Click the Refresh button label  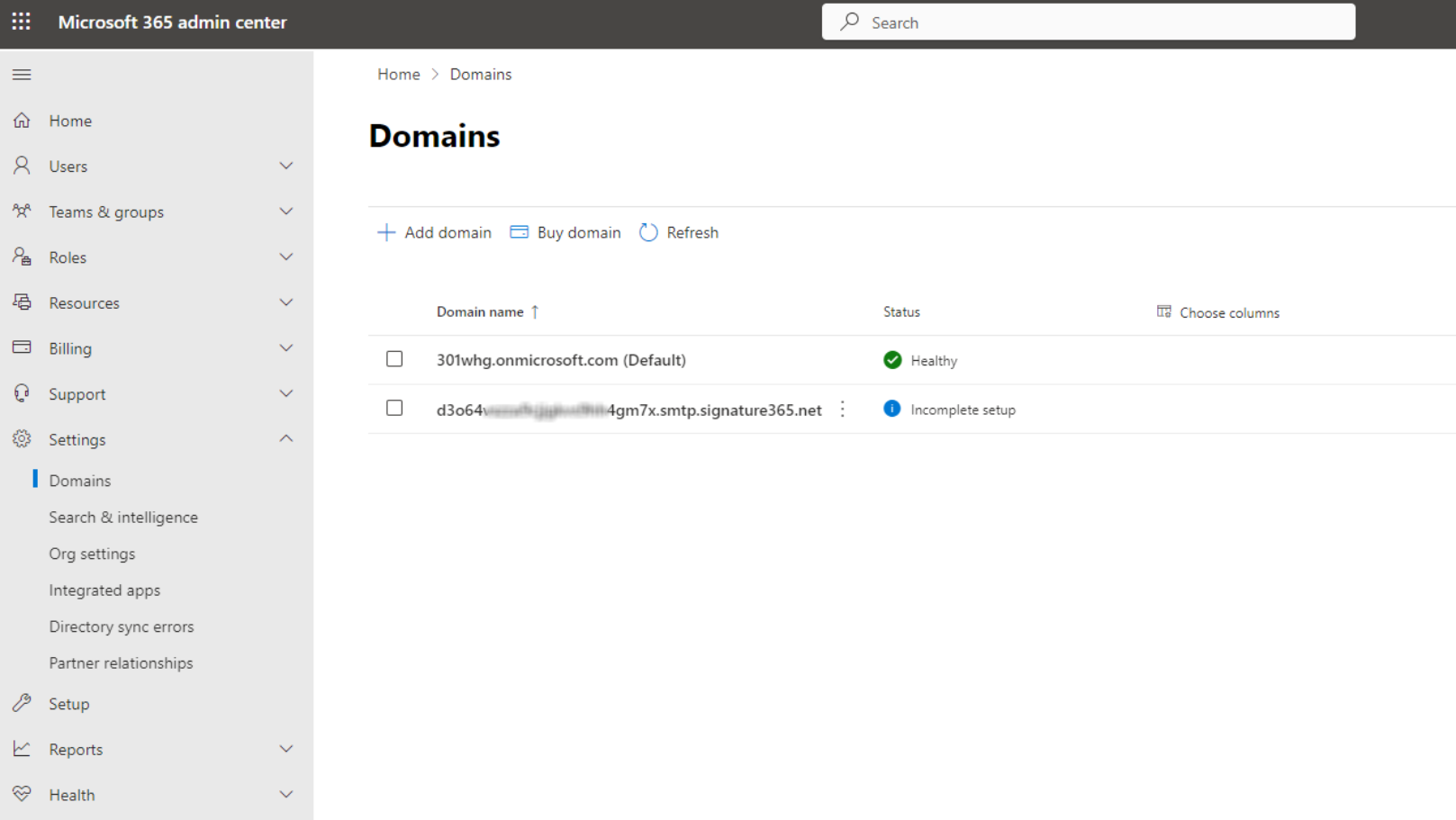pyautogui.click(x=692, y=232)
